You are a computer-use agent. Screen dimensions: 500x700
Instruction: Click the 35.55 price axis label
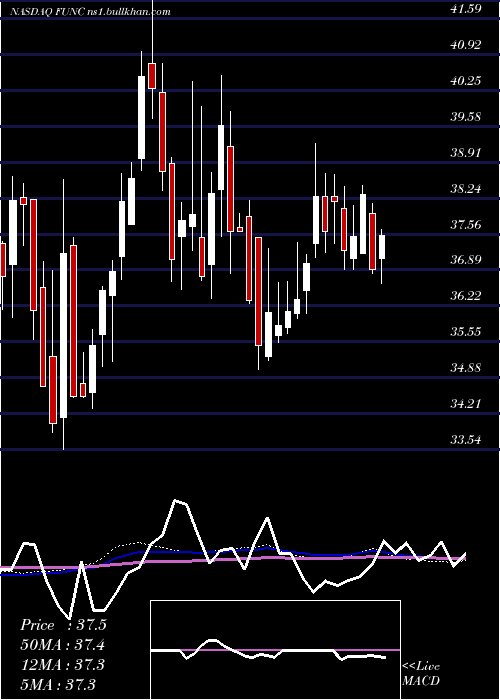(x=466, y=332)
